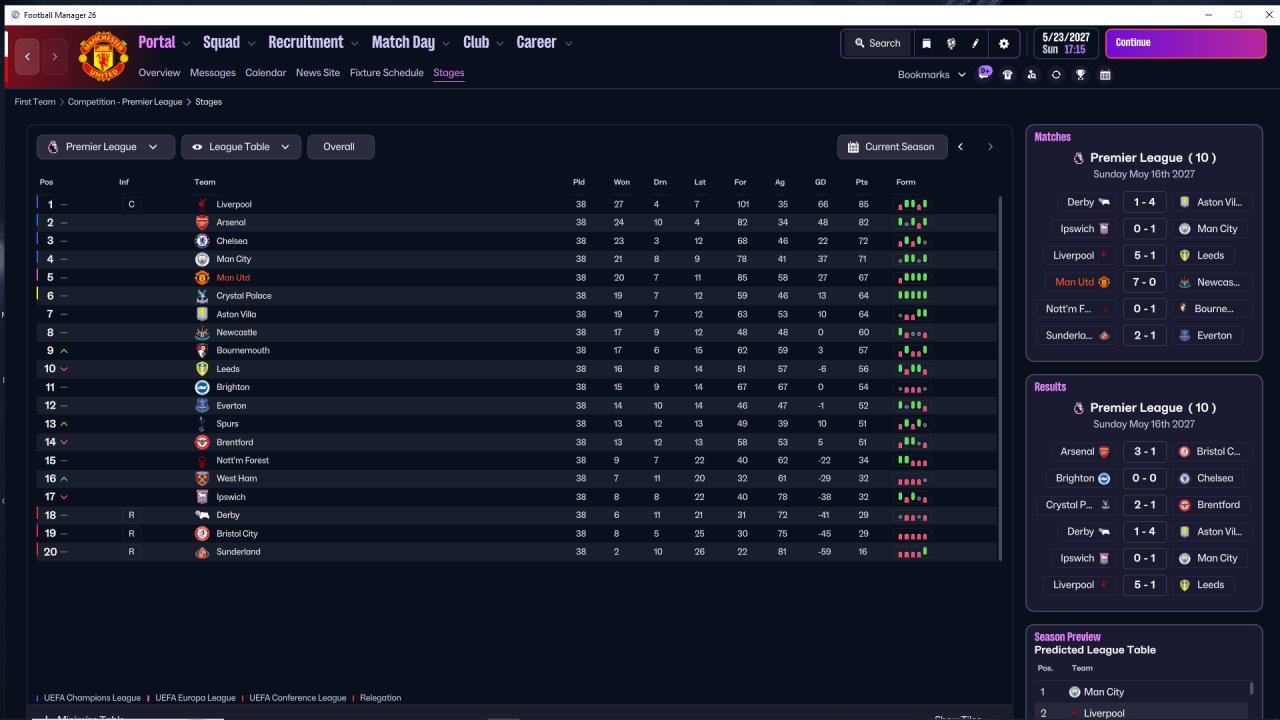Click the Inf column 'C' badge for Liverpool
This screenshot has height=720, width=1280.
(x=130, y=204)
